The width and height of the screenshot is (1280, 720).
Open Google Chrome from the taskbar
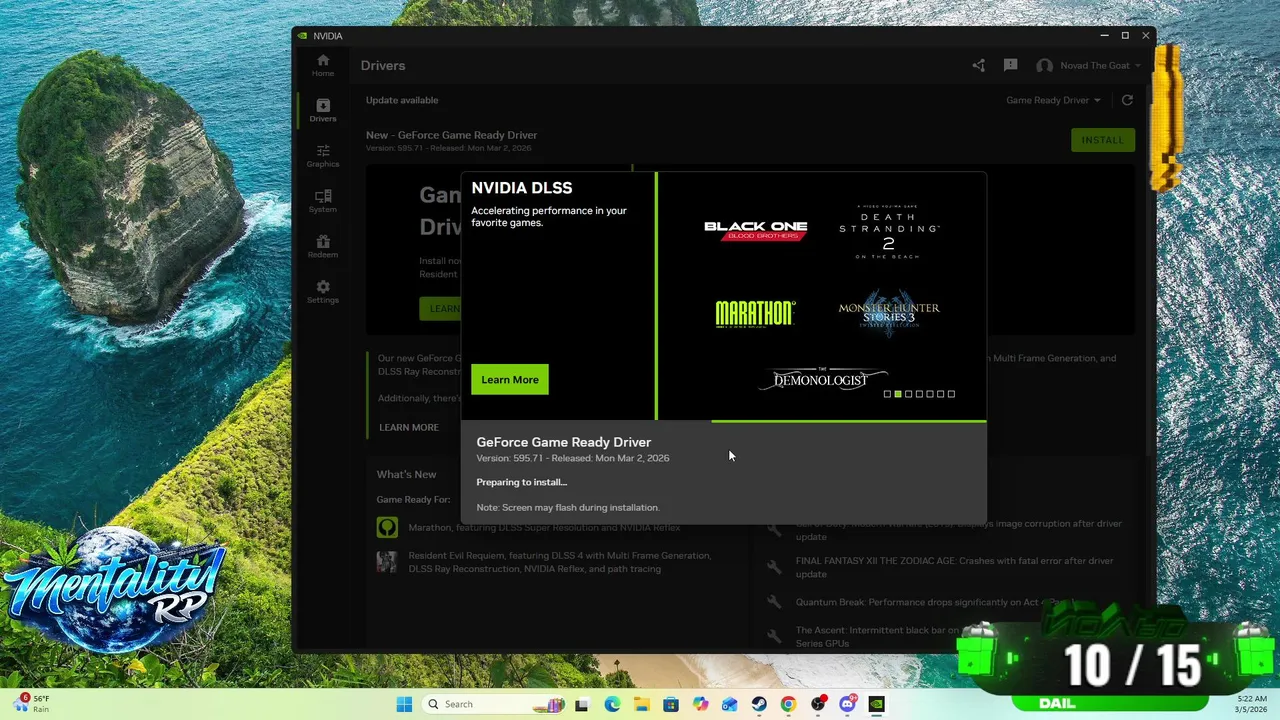point(788,704)
